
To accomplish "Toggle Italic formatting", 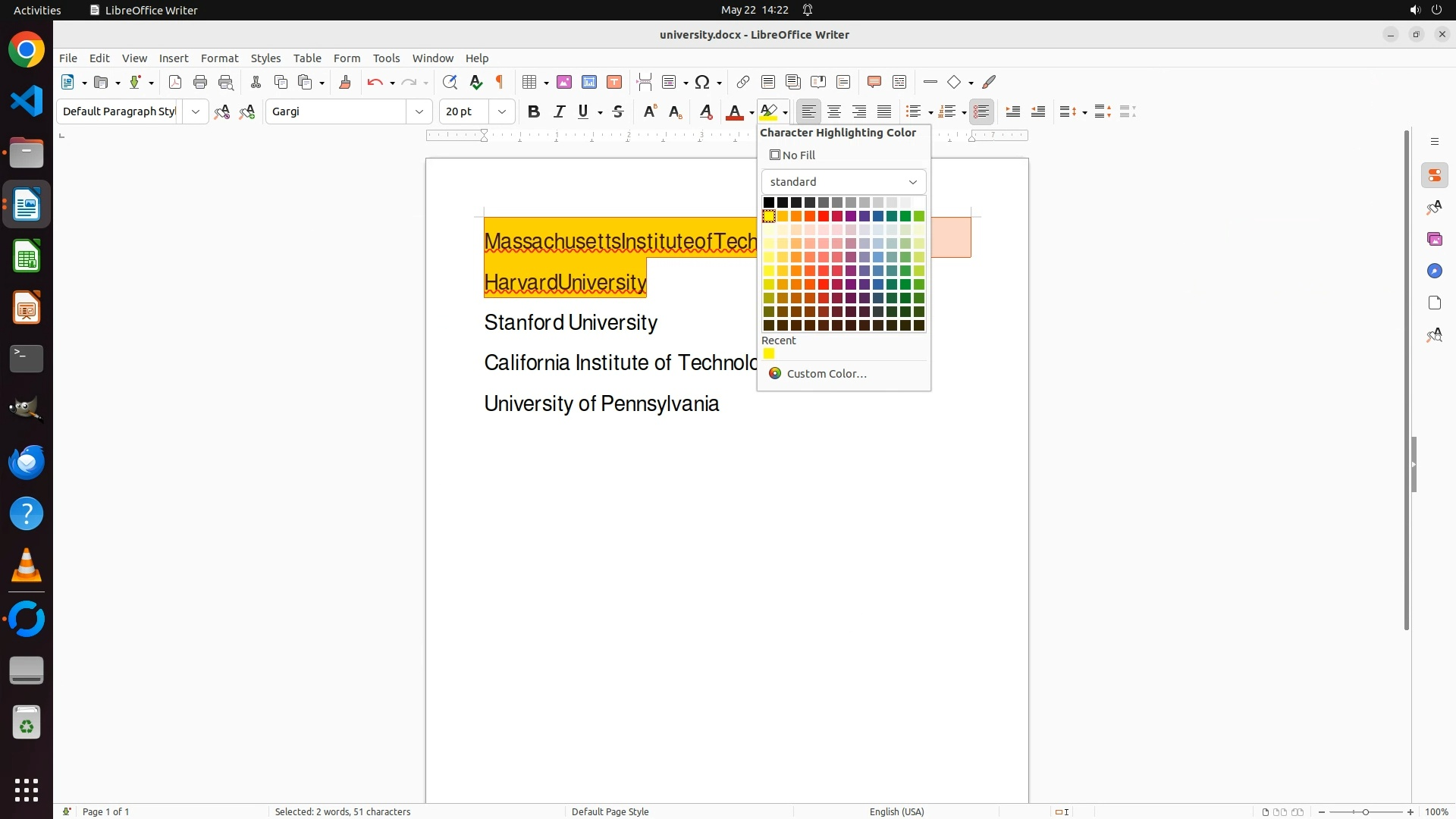I will [x=560, y=111].
